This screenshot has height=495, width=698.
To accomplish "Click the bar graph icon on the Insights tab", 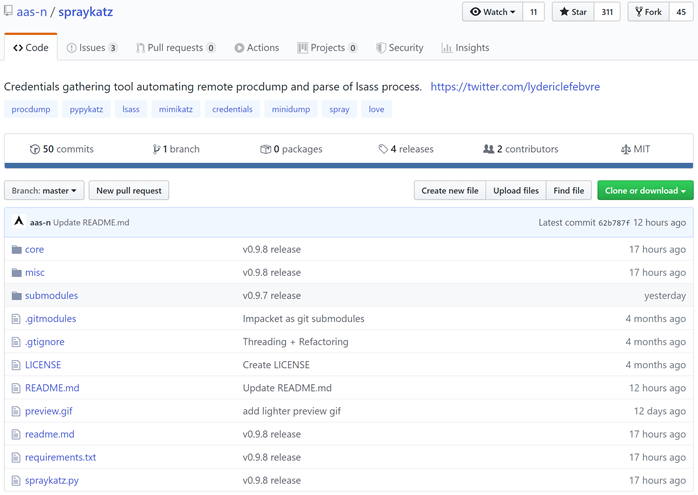I will point(446,48).
